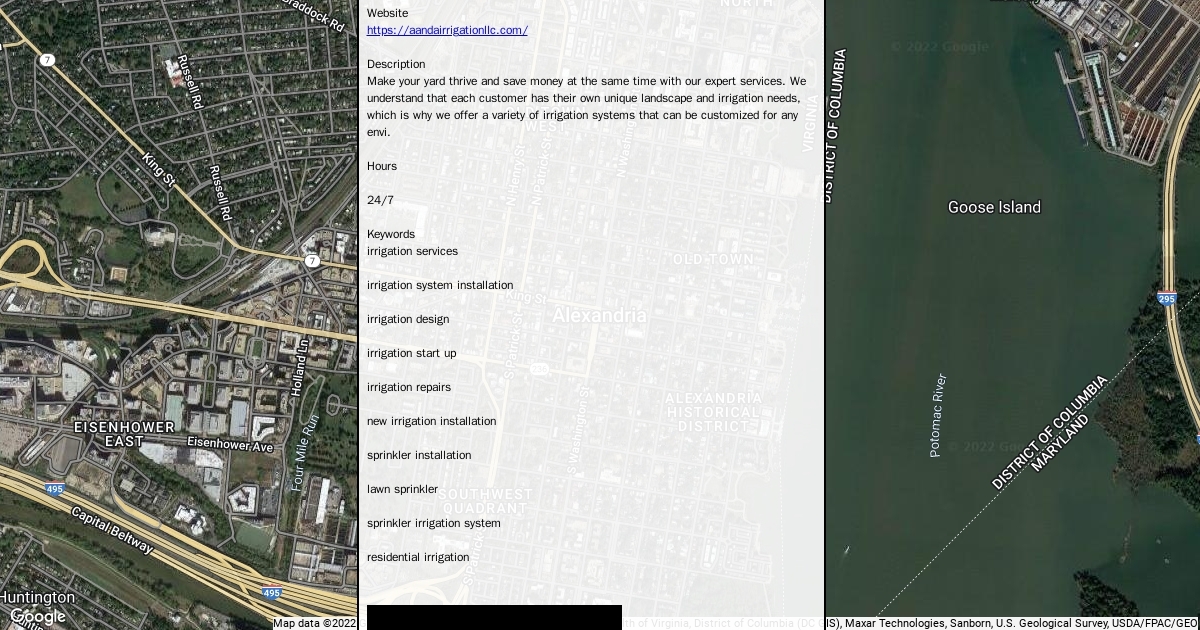This screenshot has height=630, width=1200.
Task: Click the Huntington label above Google logo
Action: tap(38, 597)
